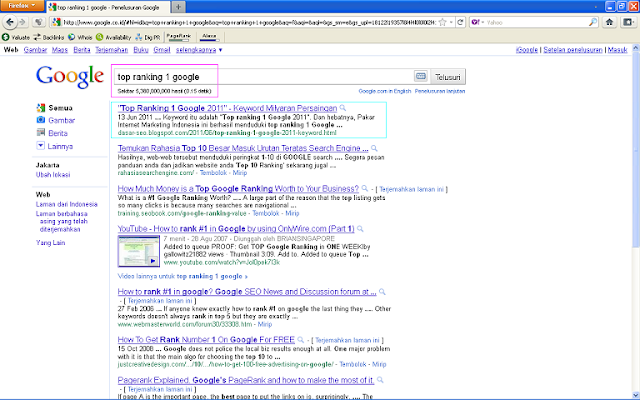Image resolution: width=640 pixels, height=400 pixels.
Task: Preview magnifier icon beside Top Ranking 1 Google 2011 result
Action: point(343,108)
